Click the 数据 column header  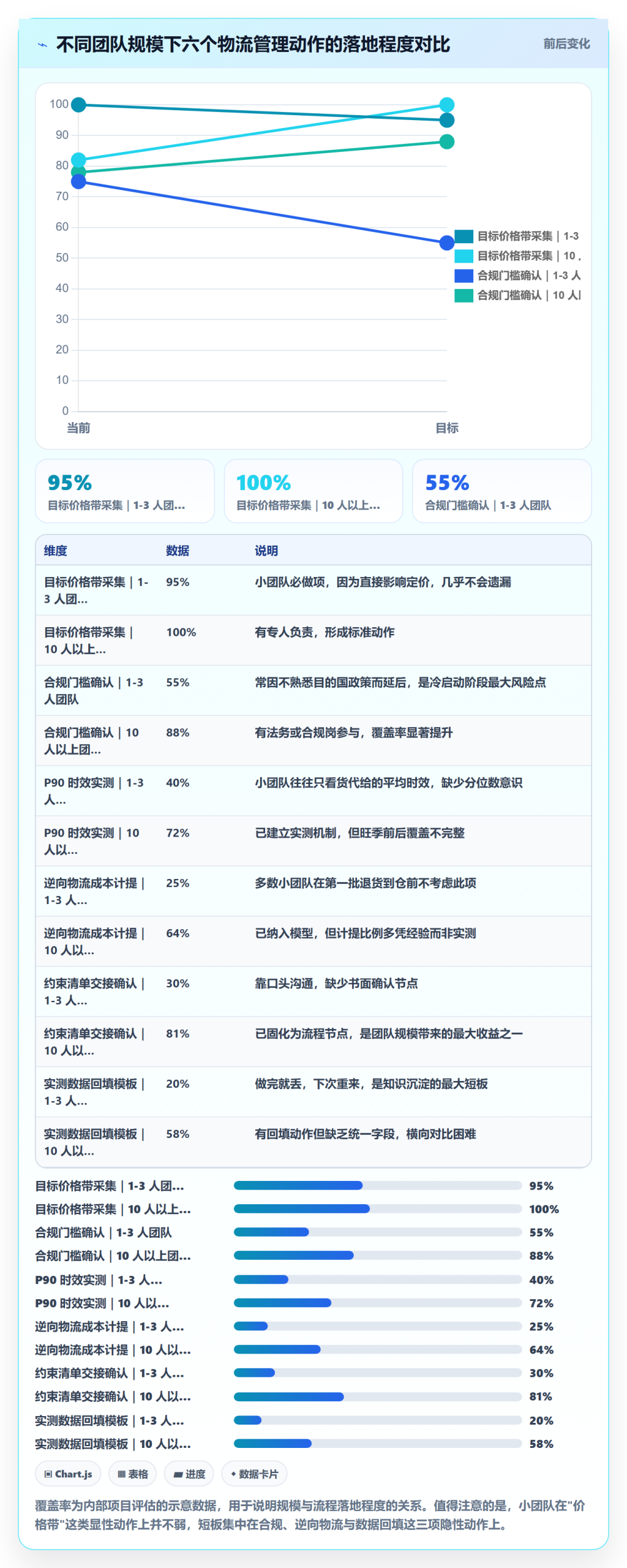pyautogui.click(x=178, y=551)
